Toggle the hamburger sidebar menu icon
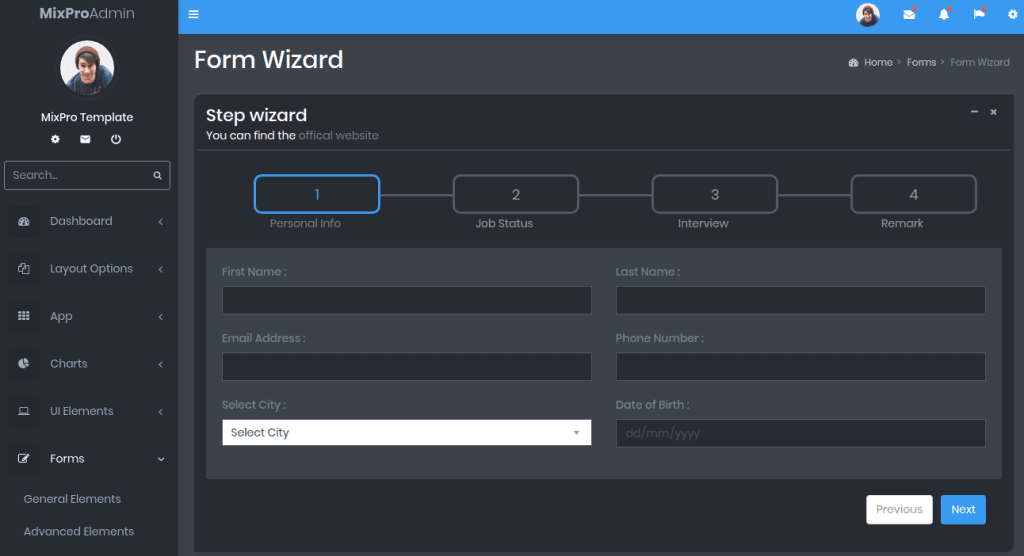The width and height of the screenshot is (1024, 556). [x=193, y=14]
